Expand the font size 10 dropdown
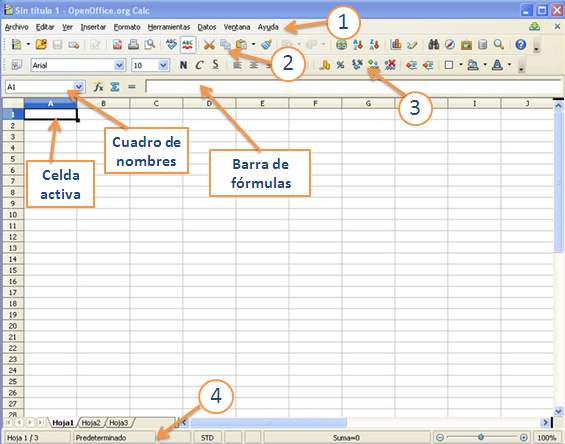Image resolution: width=565 pixels, height=444 pixels. point(163,65)
